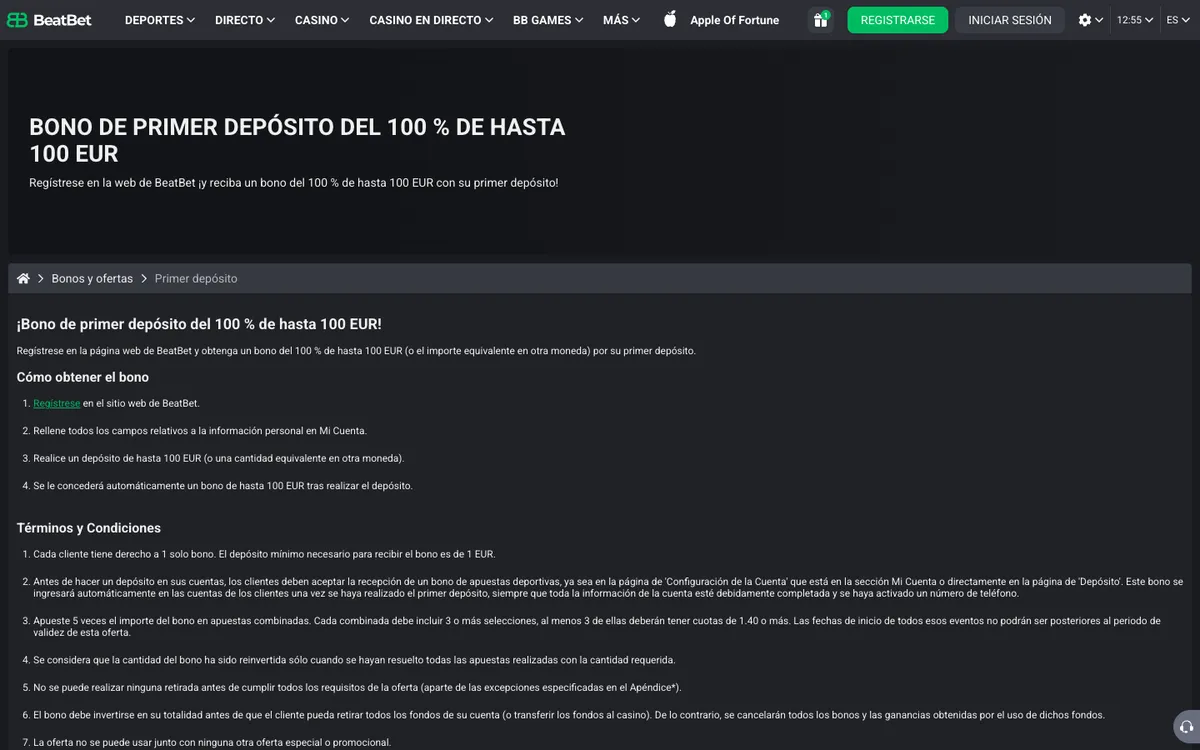The height and width of the screenshot is (750, 1200).
Task: Open the Apple Of Fortune game link
Action: pos(734,20)
